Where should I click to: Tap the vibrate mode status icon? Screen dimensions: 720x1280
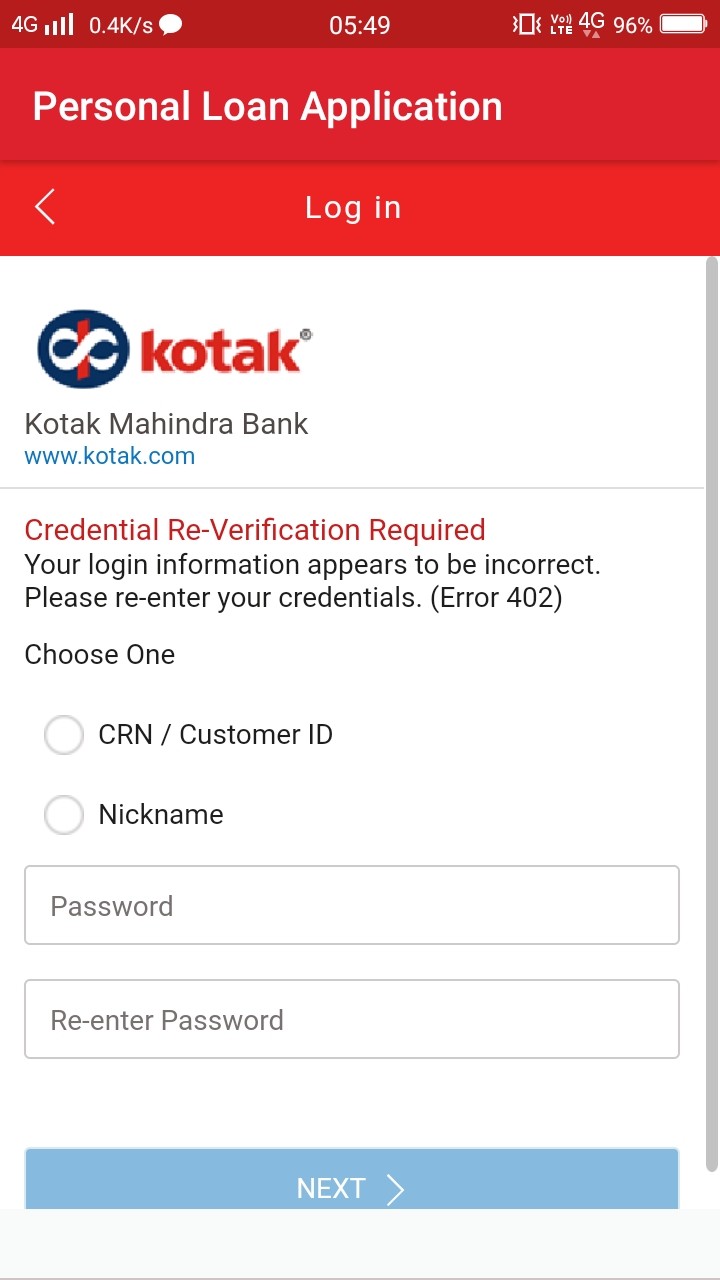526,24
